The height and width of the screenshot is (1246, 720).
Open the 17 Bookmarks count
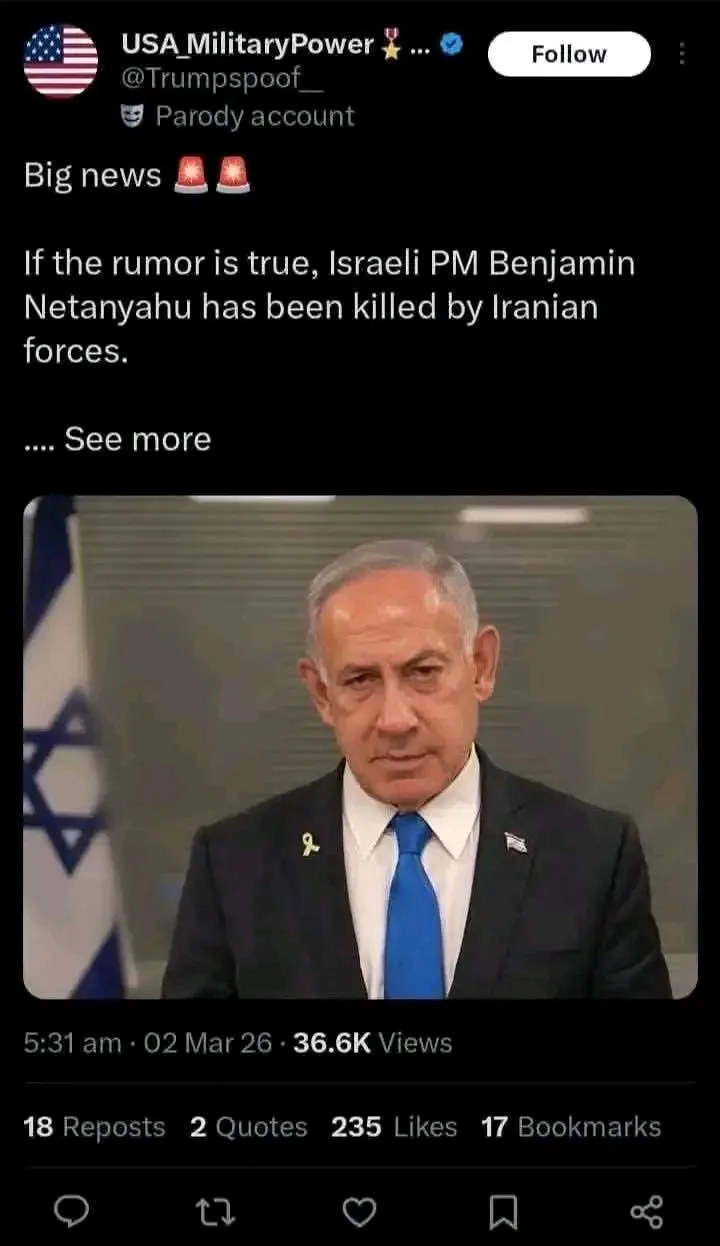(x=571, y=1127)
